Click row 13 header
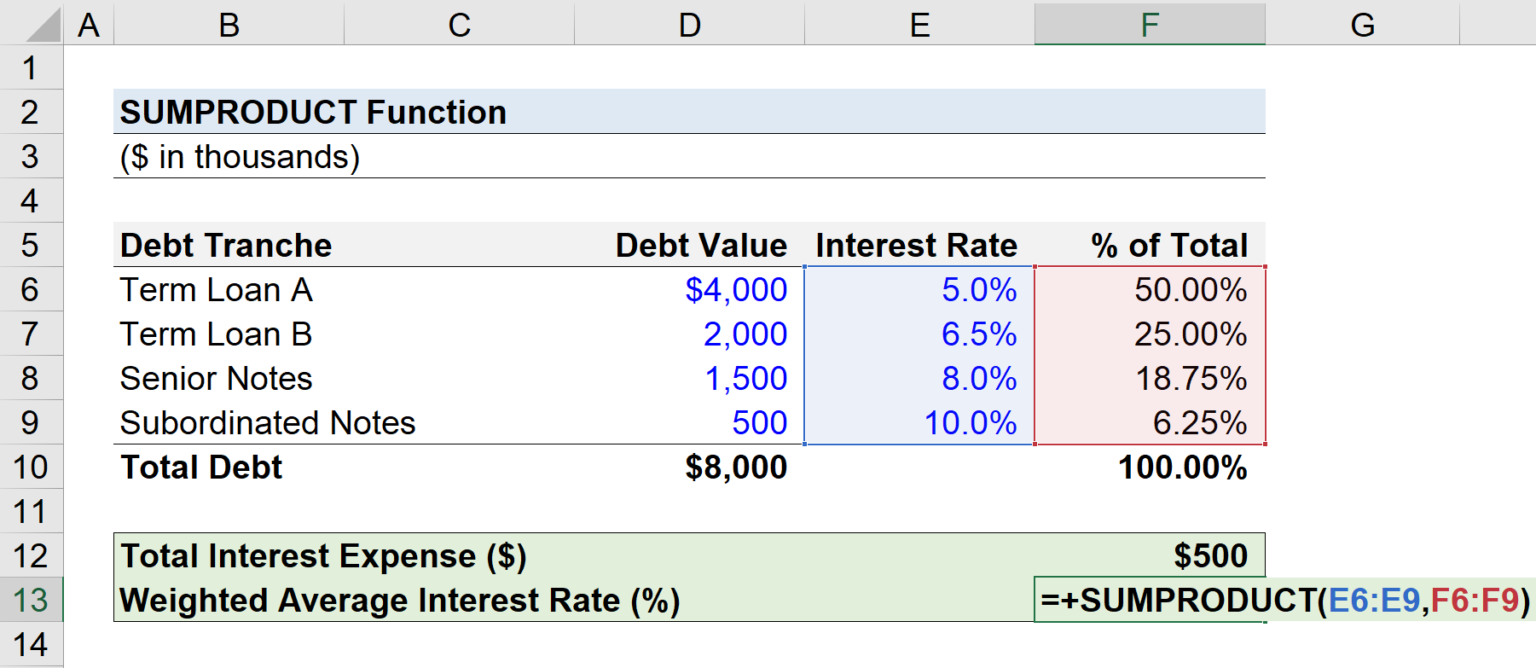 tap(31, 600)
